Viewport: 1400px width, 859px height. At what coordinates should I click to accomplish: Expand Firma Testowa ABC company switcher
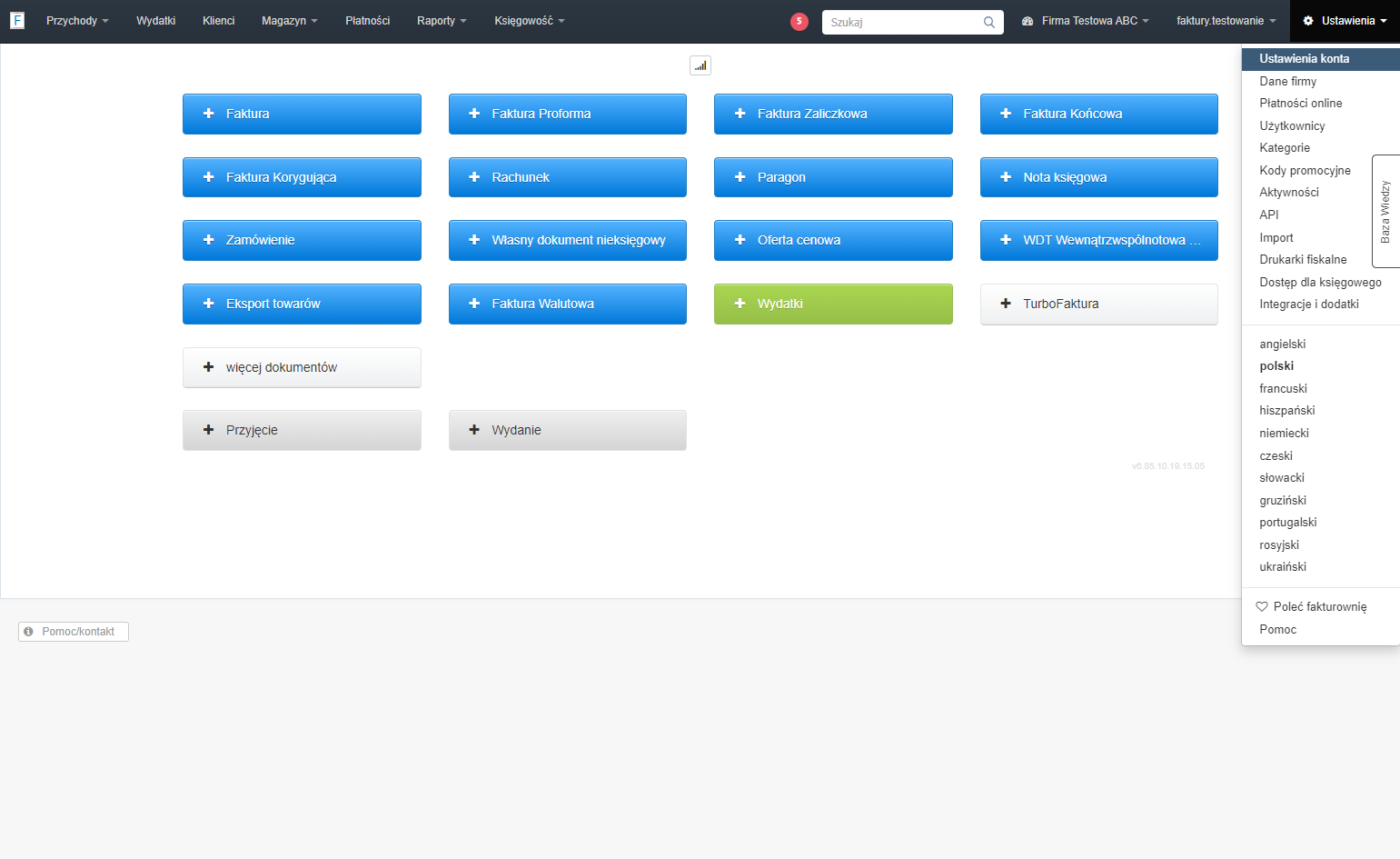pos(1086,21)
